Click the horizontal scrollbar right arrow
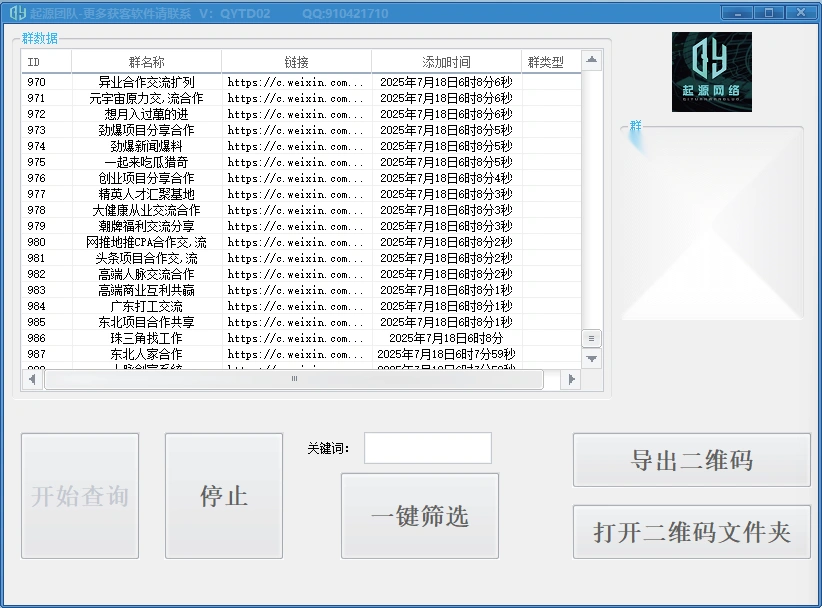Image resolution: width=822 pixels, height=608 pixels. [x=571, y=379]
